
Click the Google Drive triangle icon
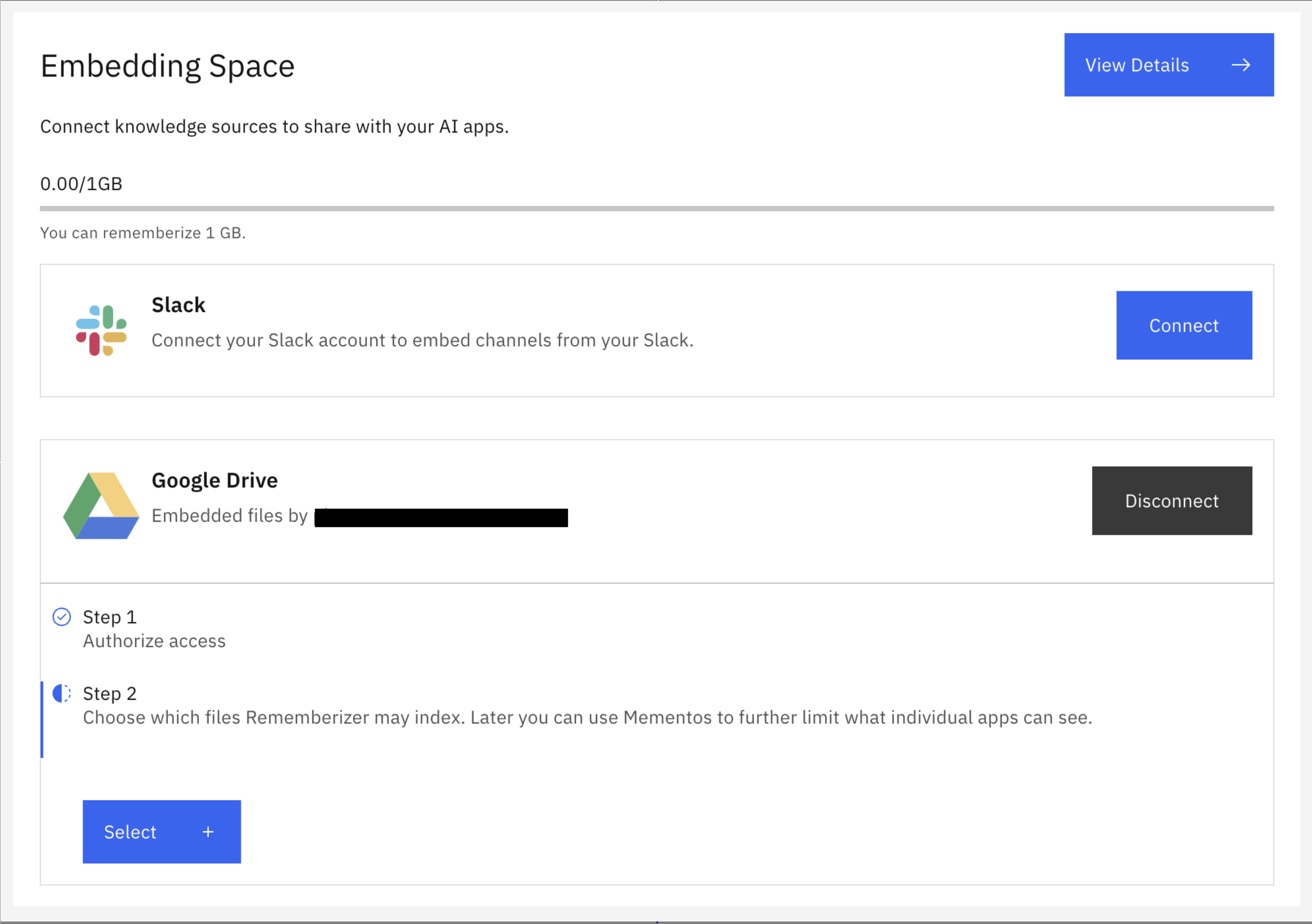(101, 505)
